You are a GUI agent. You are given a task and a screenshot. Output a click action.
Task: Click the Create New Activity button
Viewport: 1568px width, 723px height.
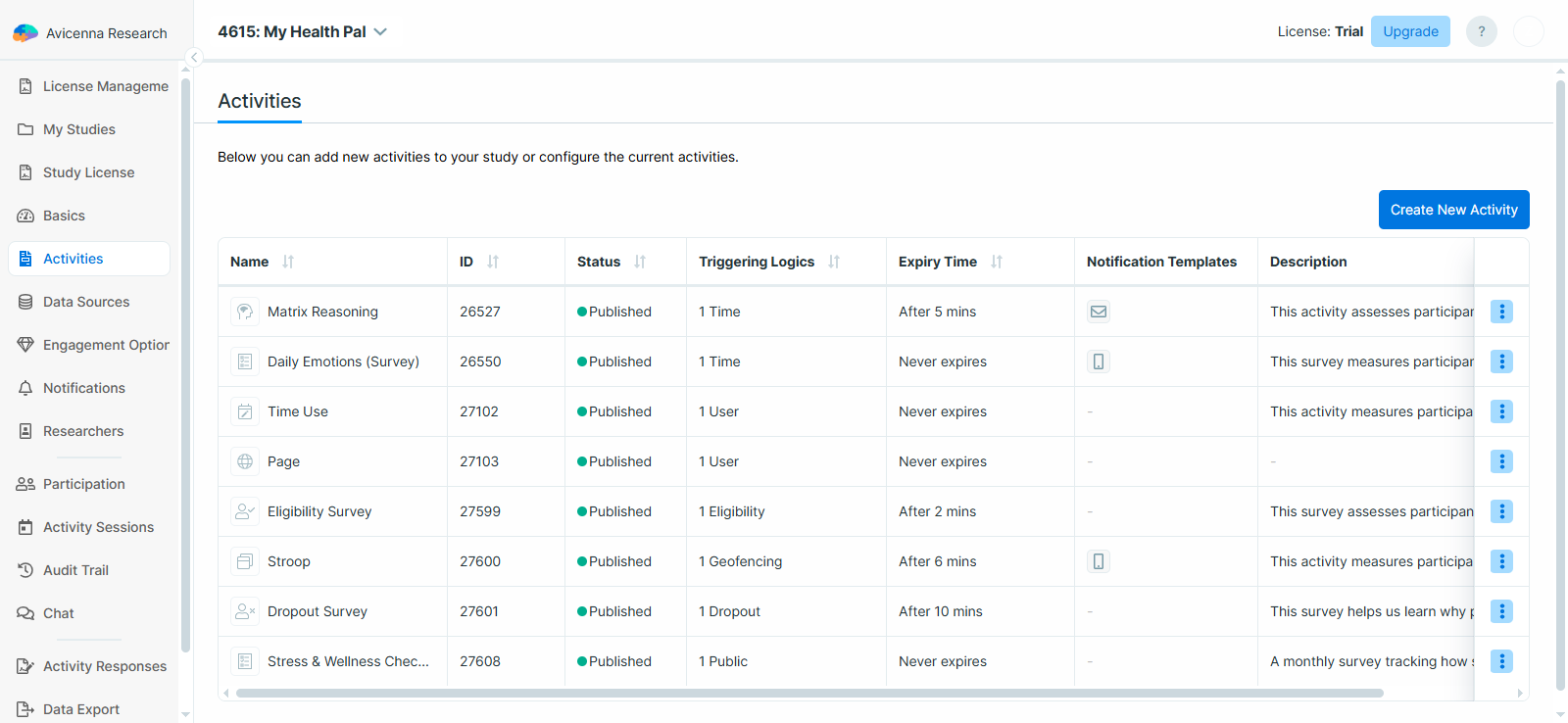tap(1453, 210)
